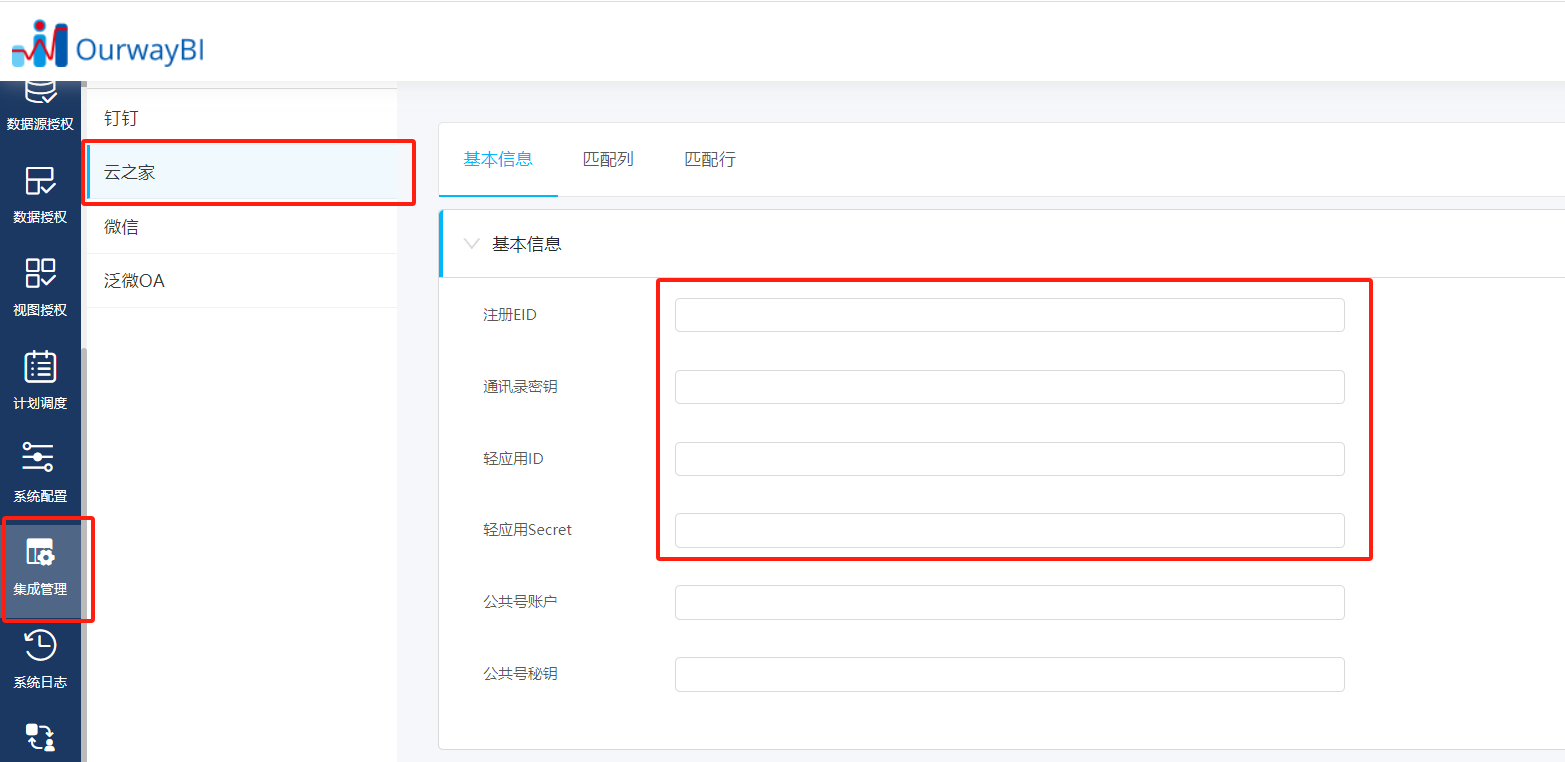This screenshot has width=1565, height=762.
Task: Click the 基本信息 section header text
Action: point(527,244)
